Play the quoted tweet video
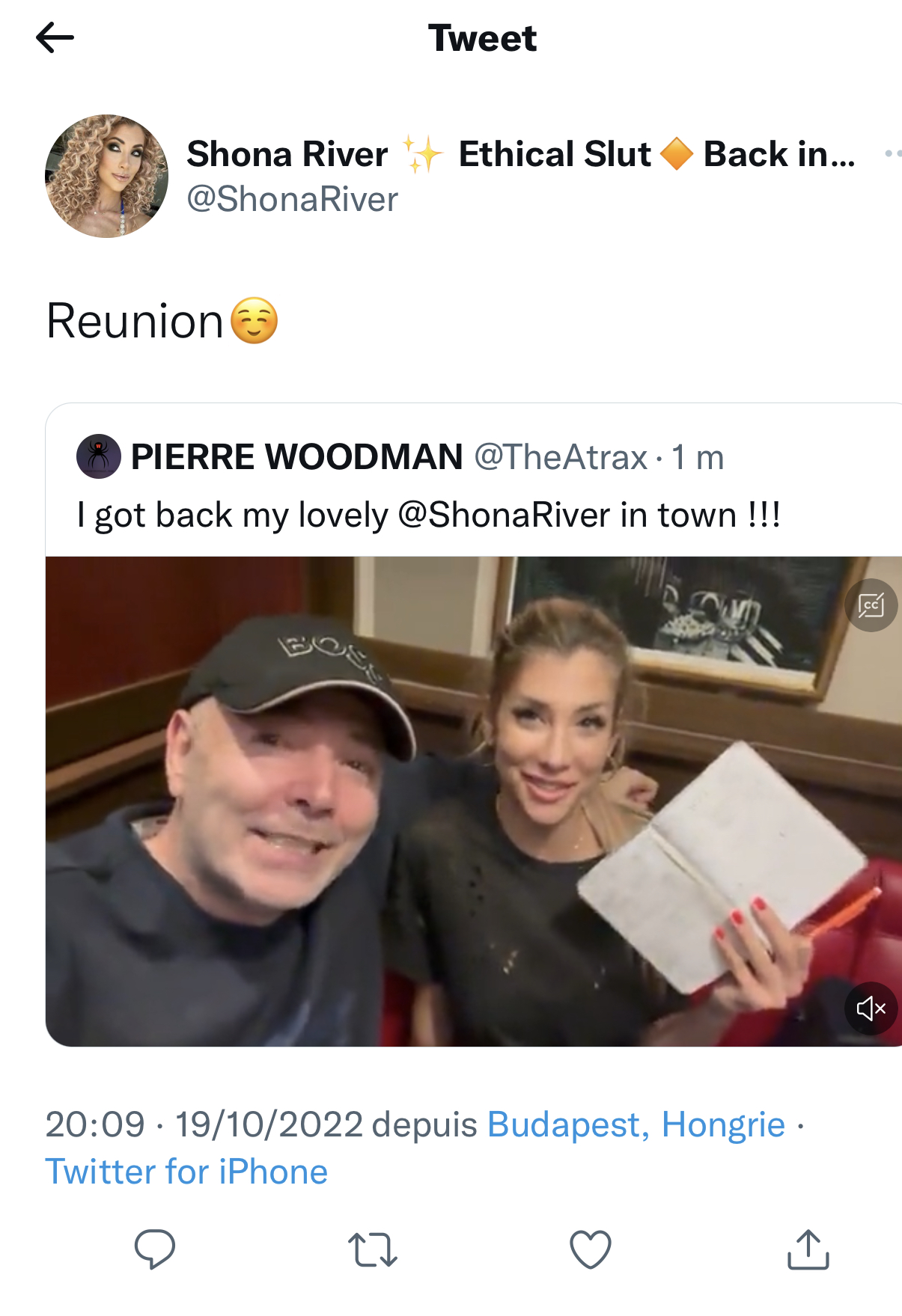This screenshot has width=902, height=1316. click(x=474, y=801)
